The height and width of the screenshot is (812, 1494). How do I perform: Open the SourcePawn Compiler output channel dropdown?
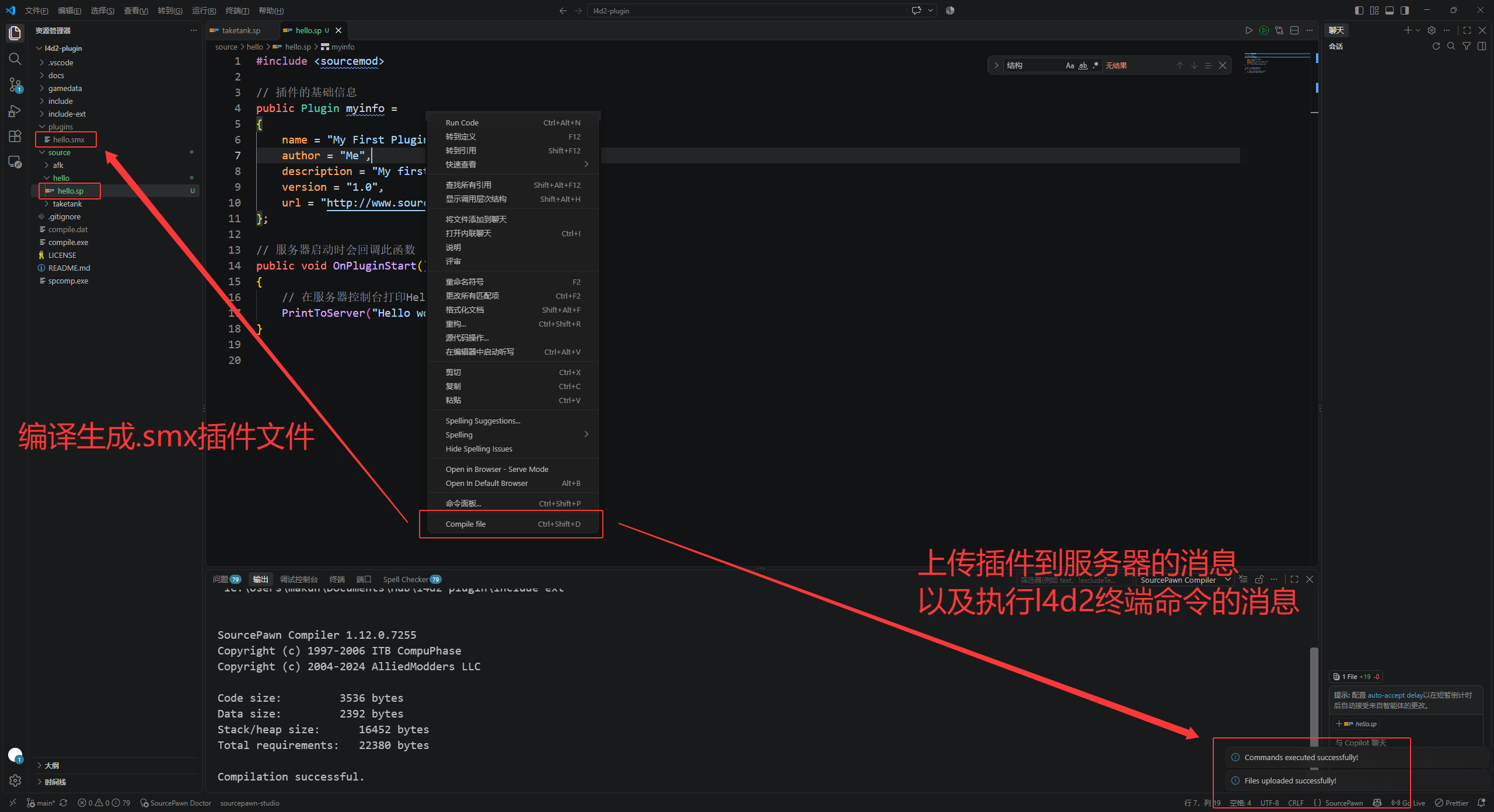point(1184,580)
